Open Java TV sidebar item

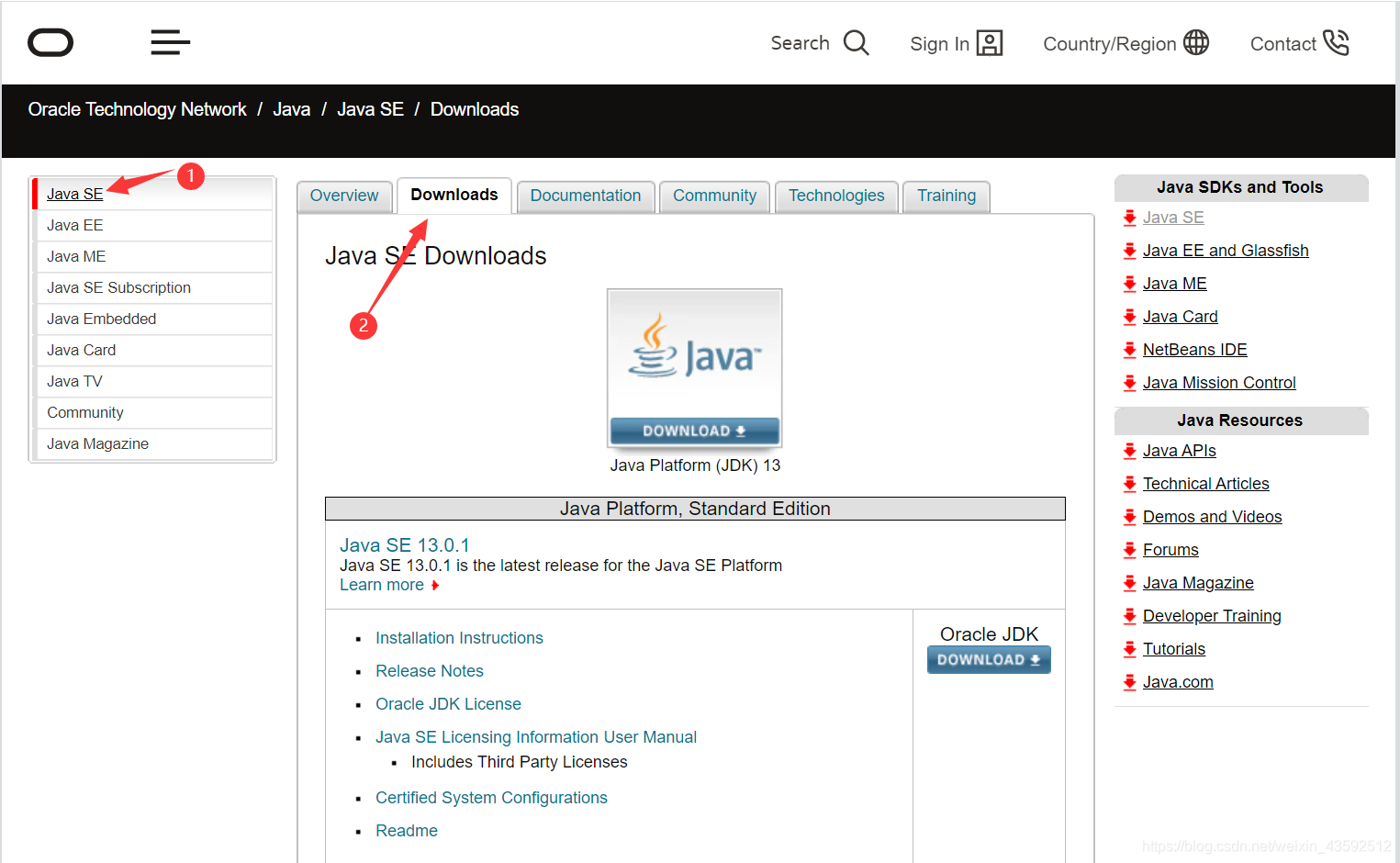click(x=152, y=381)
